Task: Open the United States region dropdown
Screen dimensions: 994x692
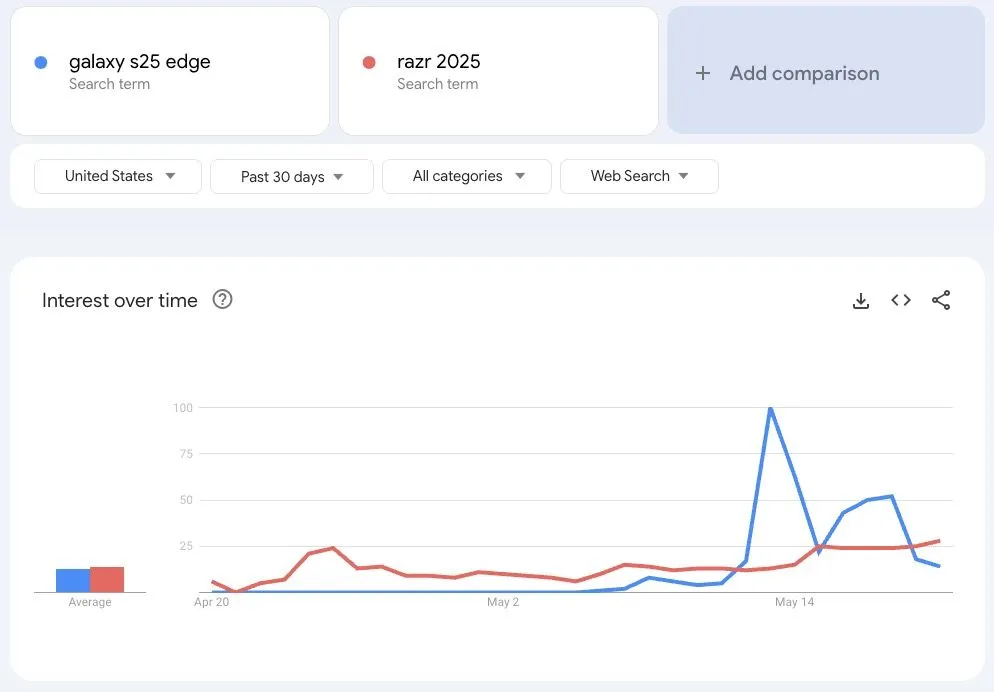Action: pos(118,176)
